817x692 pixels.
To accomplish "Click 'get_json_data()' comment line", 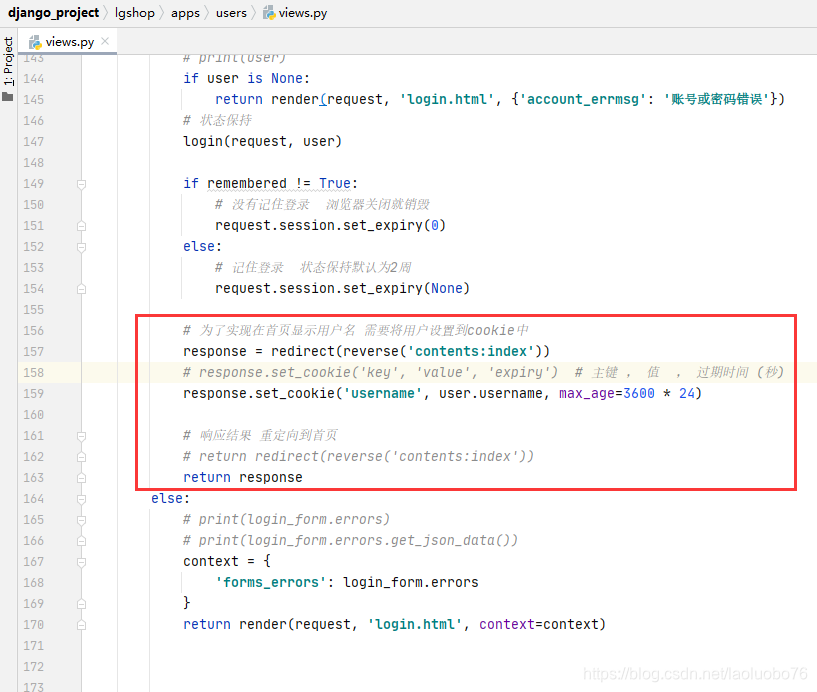I will coord(350,541).
